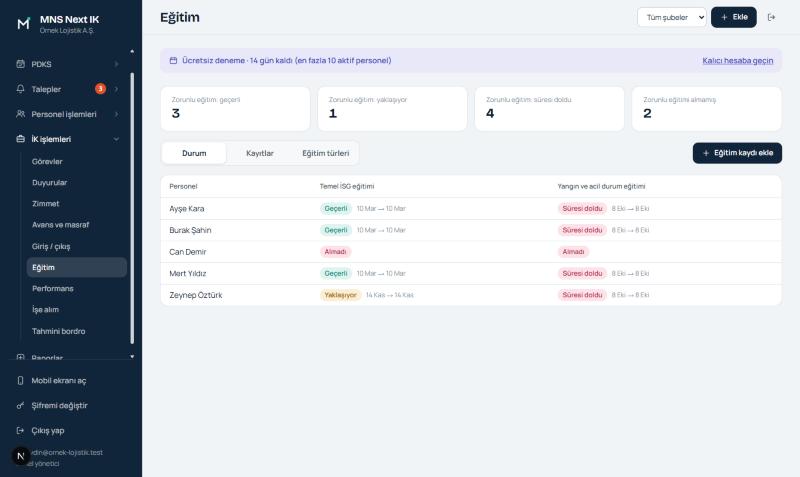
Task: Expand the Personel işlemleri chevron
Action: coord(116,114)
